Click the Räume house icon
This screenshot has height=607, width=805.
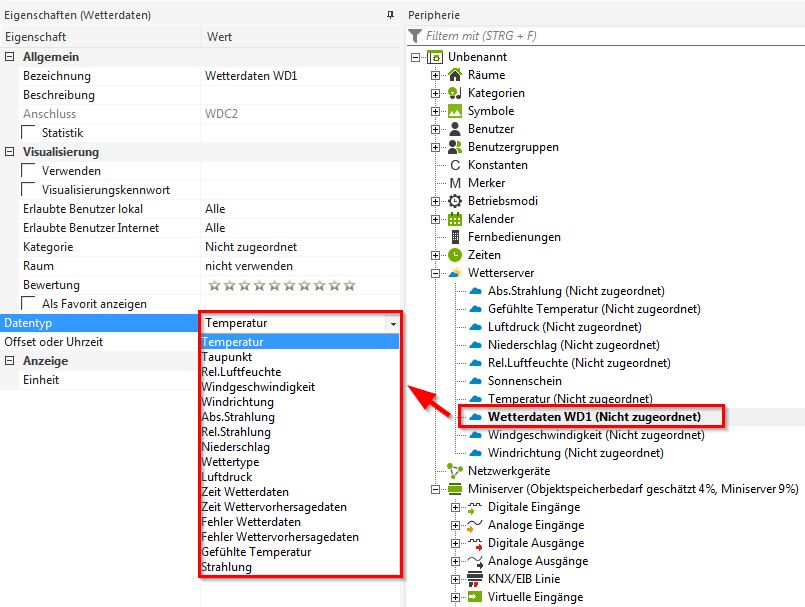click(x=455, y=75)
